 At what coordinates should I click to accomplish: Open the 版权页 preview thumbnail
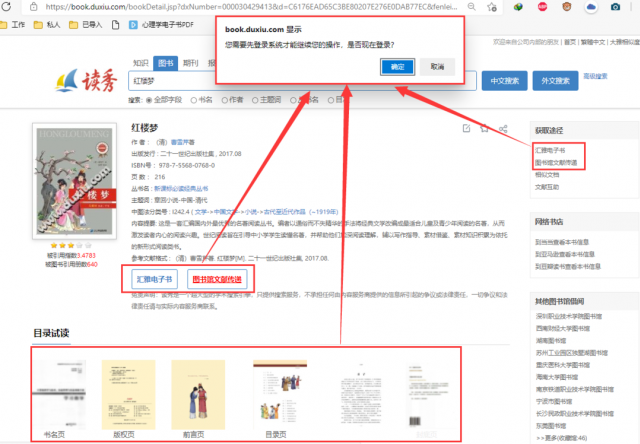[129, 395]
